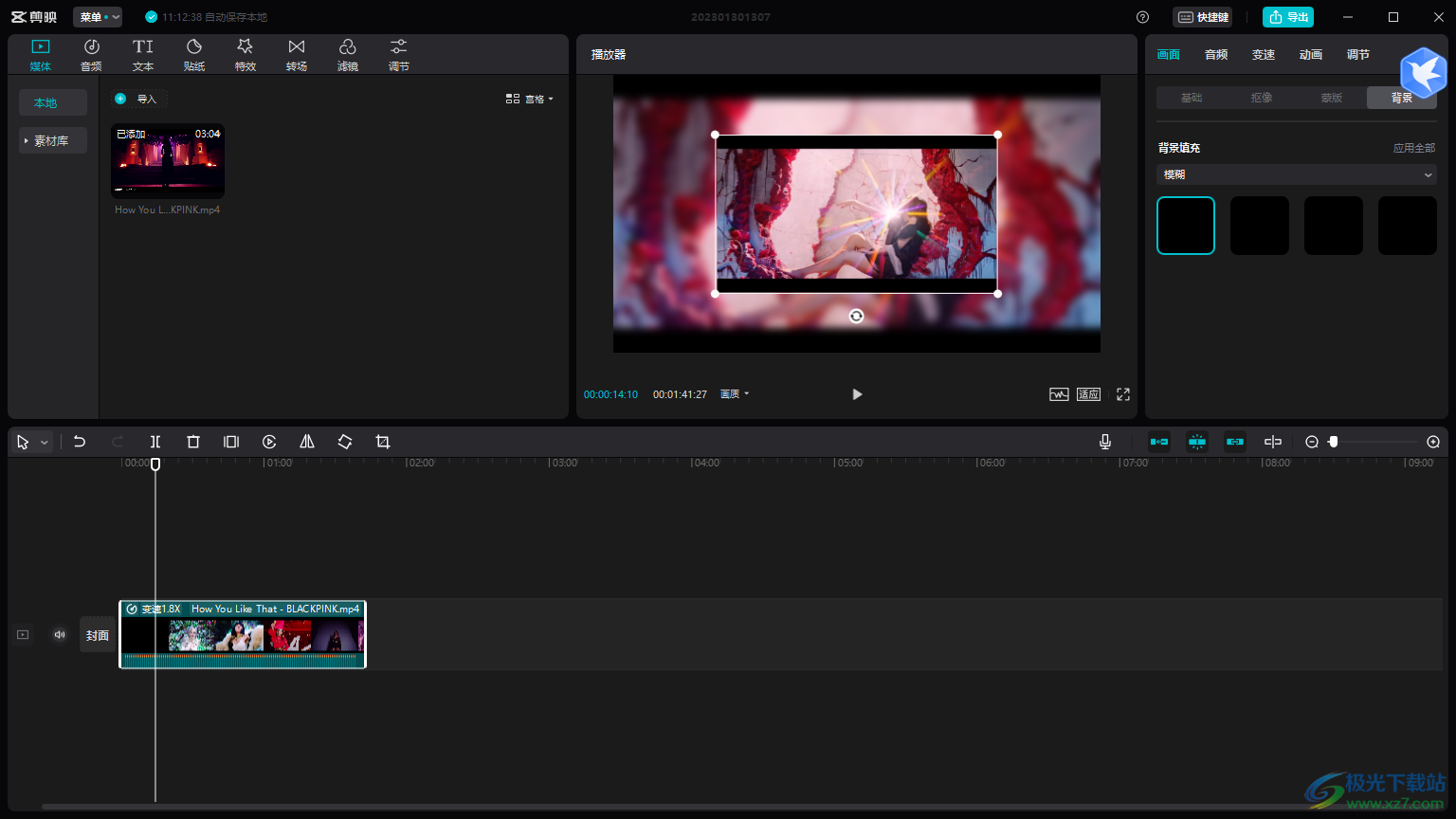
Task: Select the first blur background swatch
Action: [x=1186, y=226]
